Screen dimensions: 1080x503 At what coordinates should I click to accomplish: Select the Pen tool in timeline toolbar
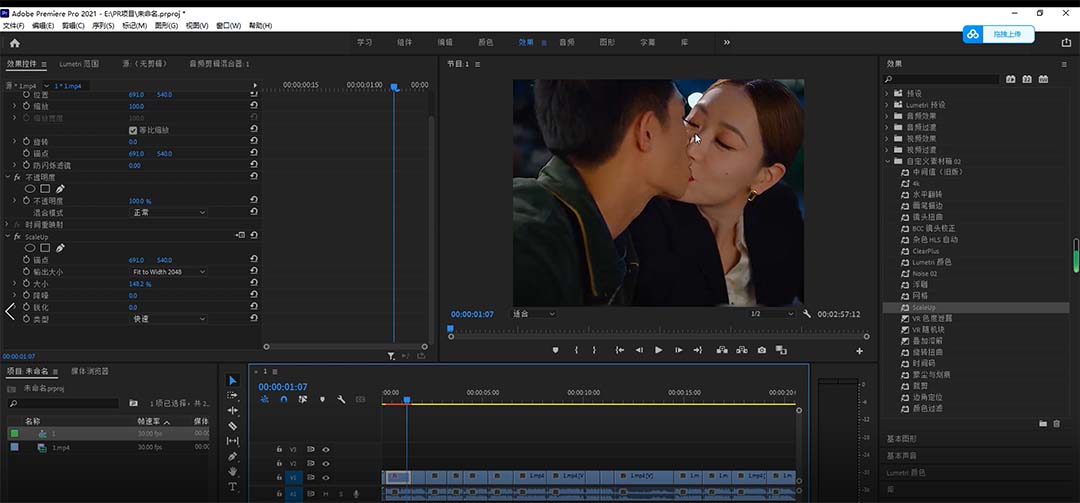point(233,456)
